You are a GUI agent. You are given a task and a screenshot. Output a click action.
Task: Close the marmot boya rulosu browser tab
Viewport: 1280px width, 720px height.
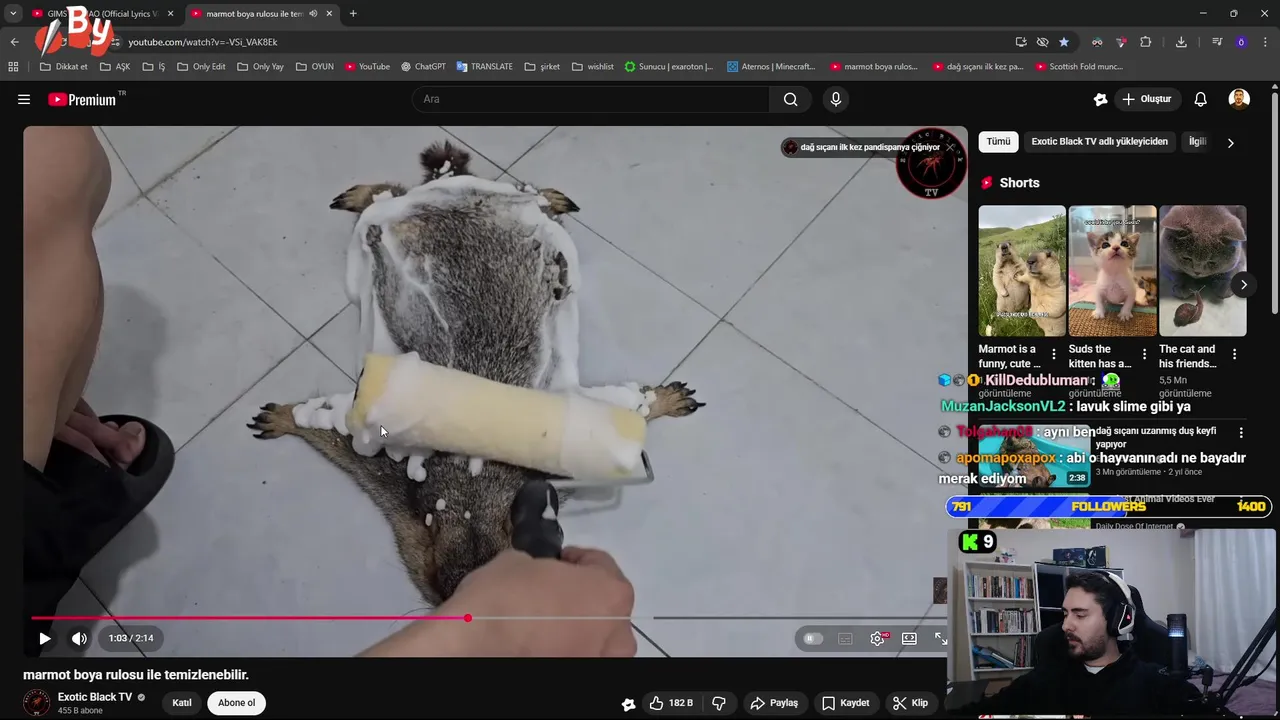point(329,14)
